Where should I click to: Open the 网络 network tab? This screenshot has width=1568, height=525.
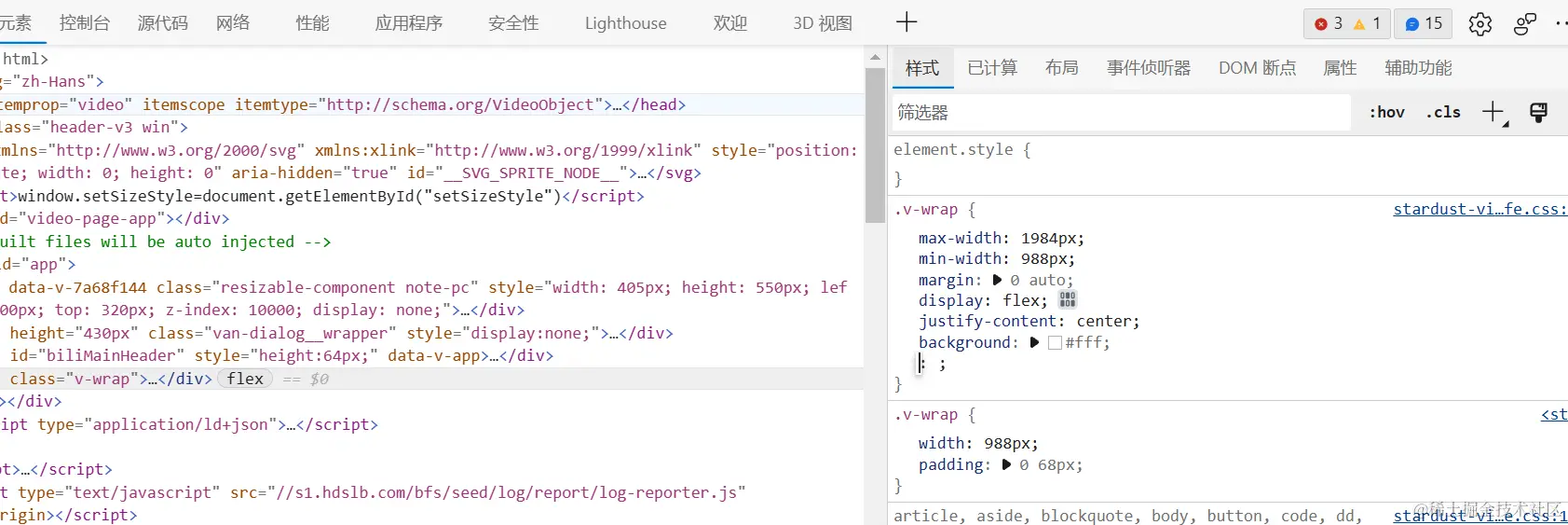233,22
